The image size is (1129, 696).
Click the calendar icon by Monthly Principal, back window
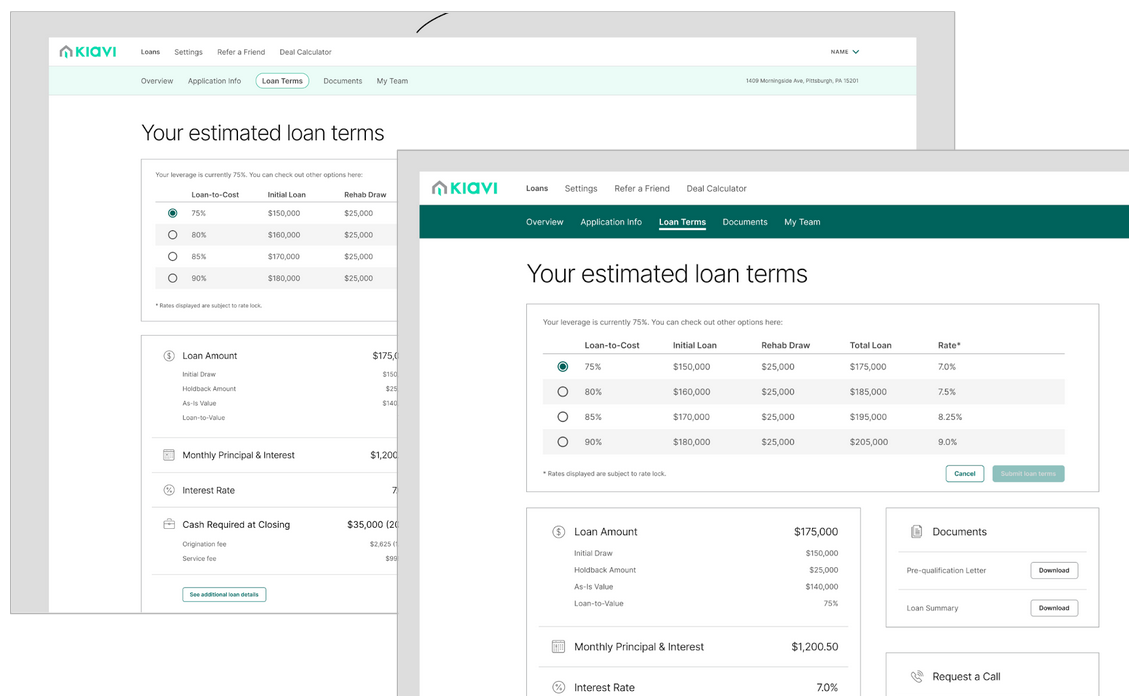[x=168, y=455]
